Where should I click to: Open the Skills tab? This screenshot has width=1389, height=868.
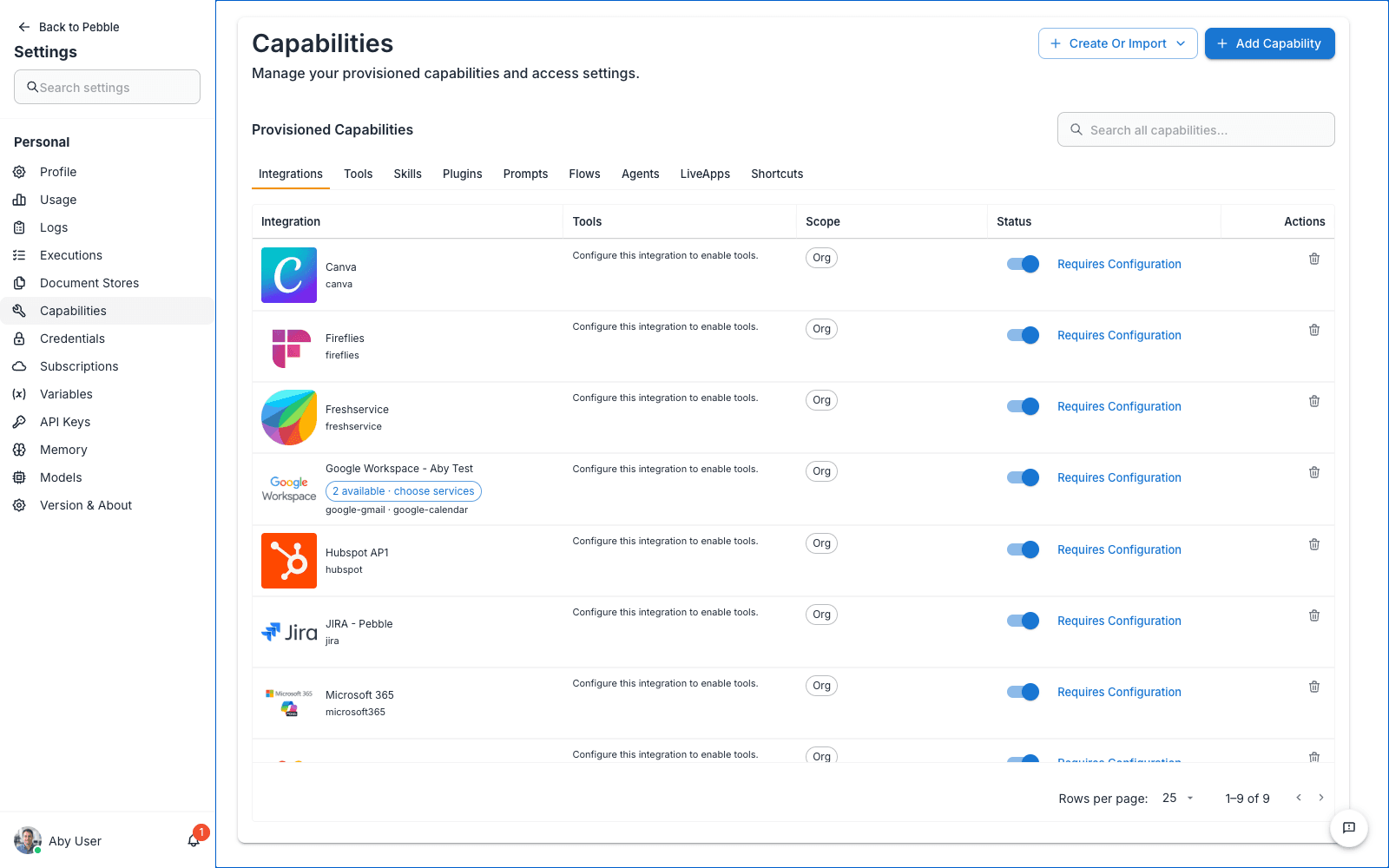click(x=407, y=174)
